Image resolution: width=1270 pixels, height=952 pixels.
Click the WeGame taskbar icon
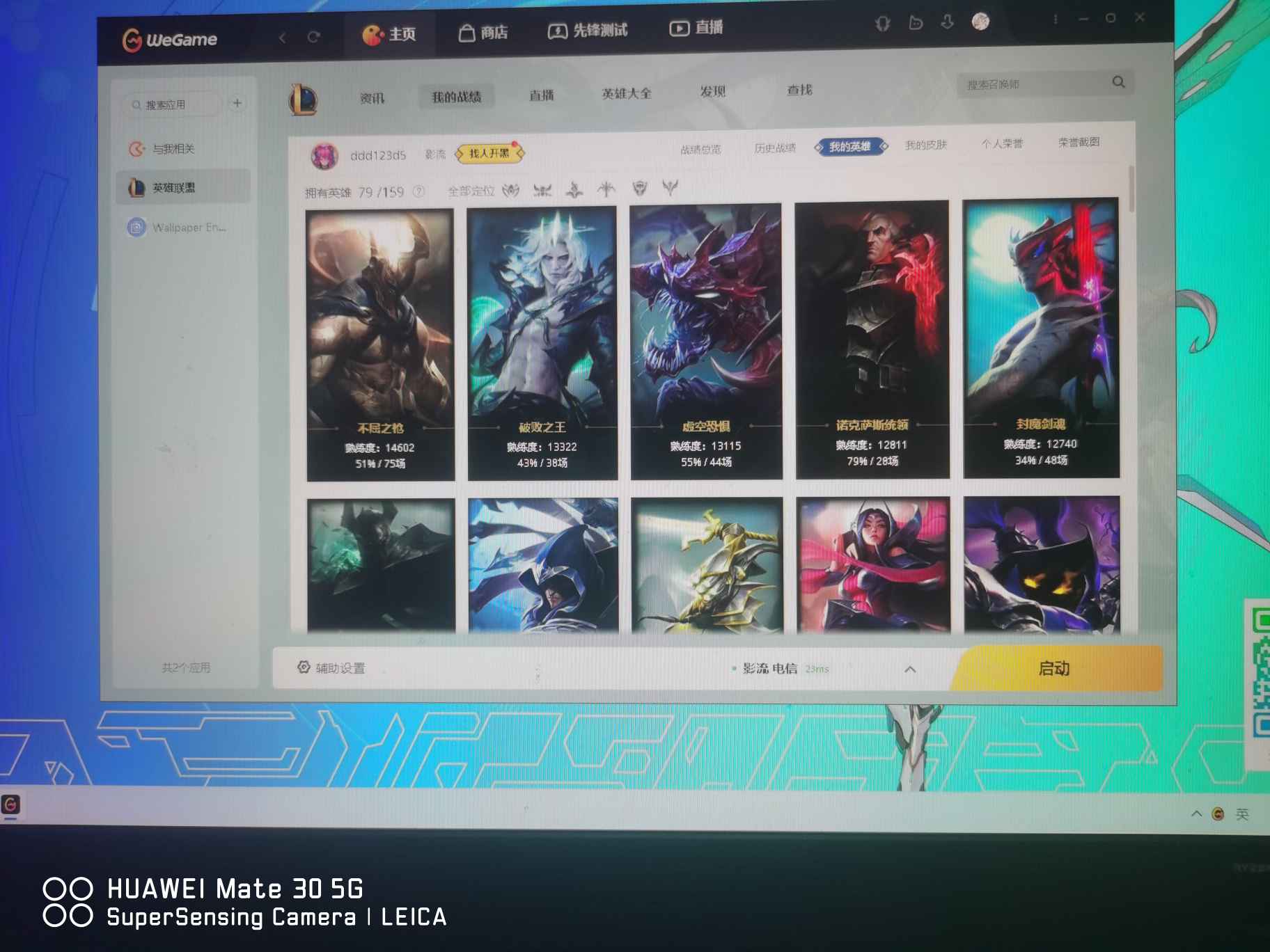point(10,805)
